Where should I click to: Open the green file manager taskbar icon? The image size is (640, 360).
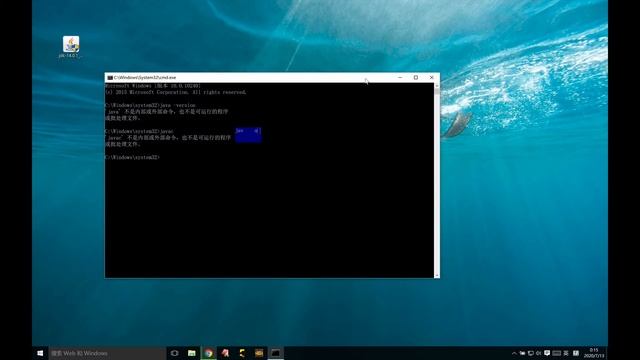coord(191,353)
